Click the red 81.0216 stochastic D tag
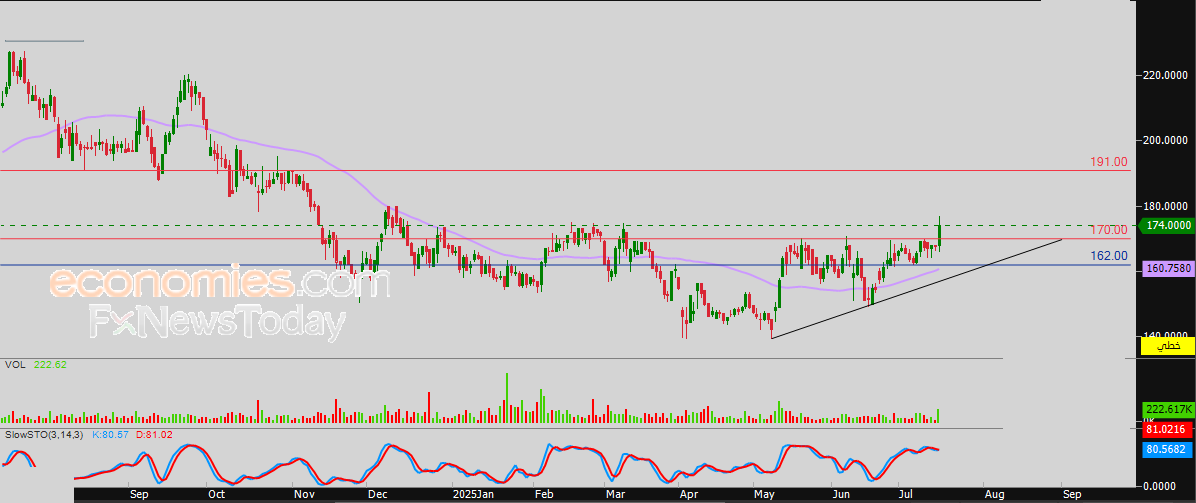1196x503 pixels. point(1167,430)
